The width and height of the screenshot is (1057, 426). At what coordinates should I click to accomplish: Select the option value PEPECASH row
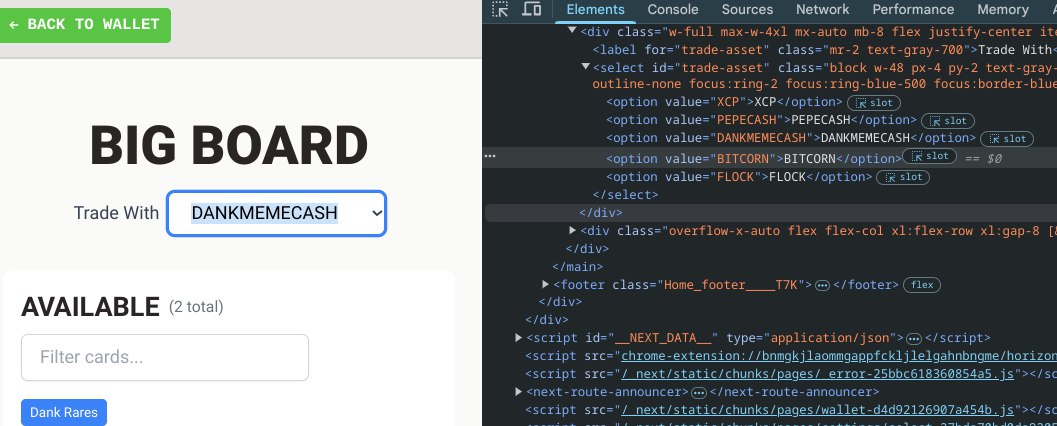(x=762, y=120)
